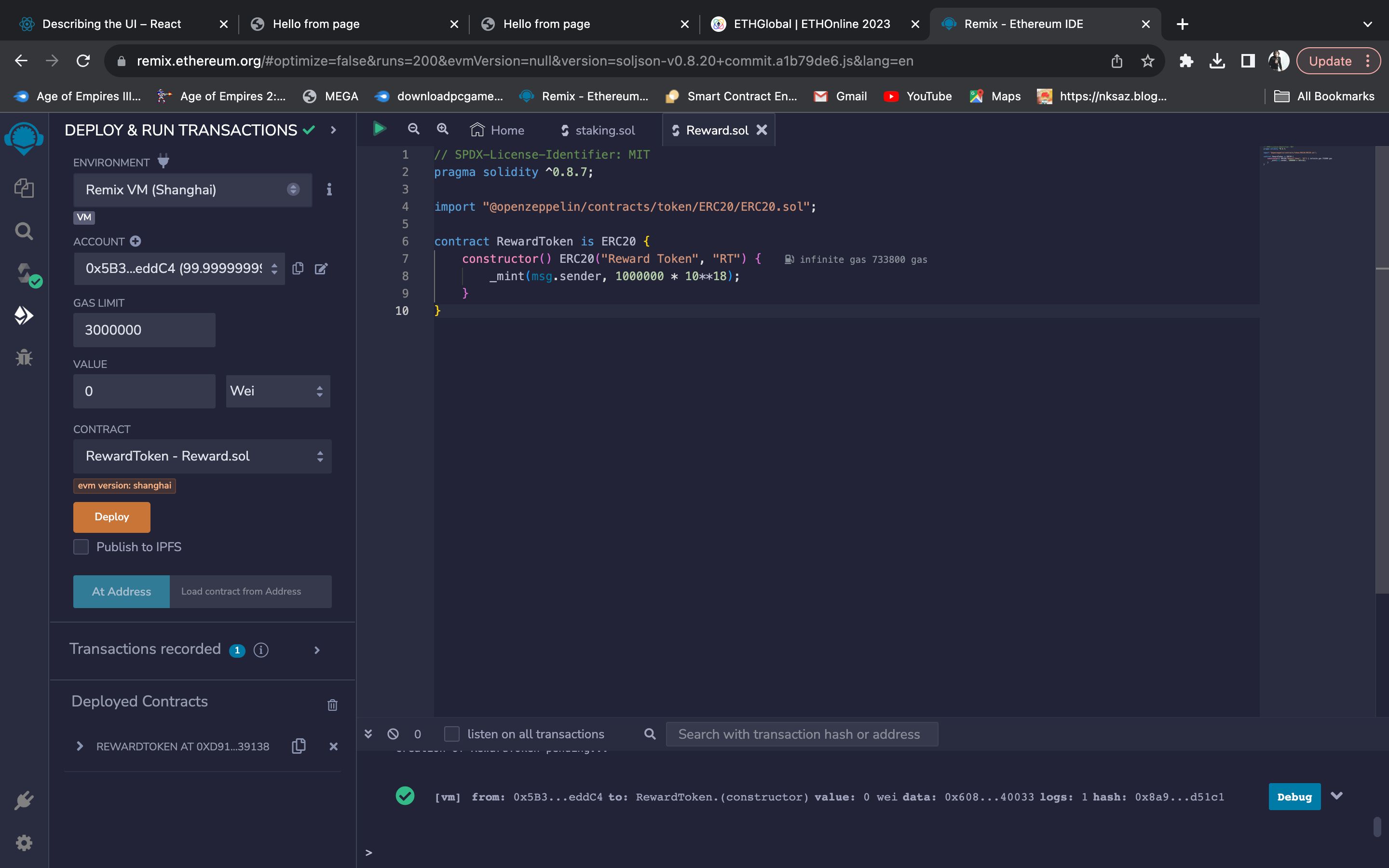Screen dimensions: 1389x868
Task: Click the Gas Limit input field
Action: (144, 329)
